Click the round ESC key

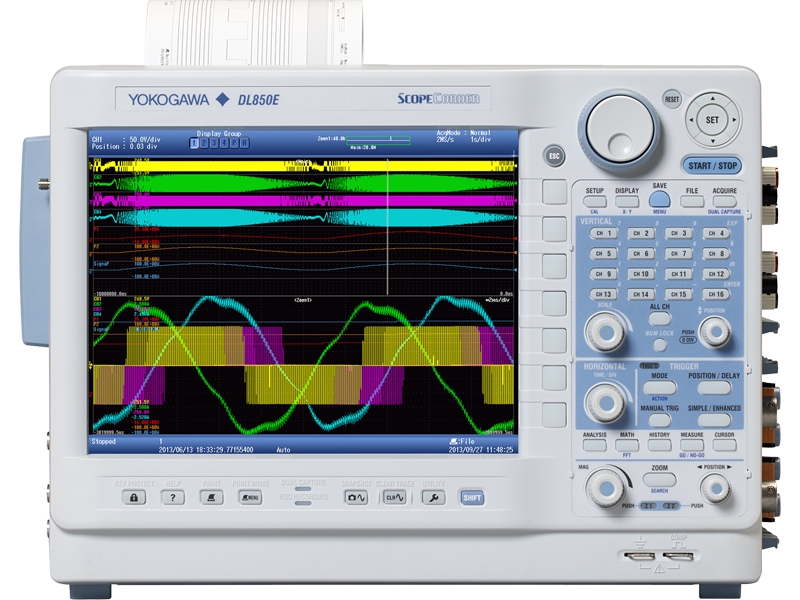click(x=554, y=156)
